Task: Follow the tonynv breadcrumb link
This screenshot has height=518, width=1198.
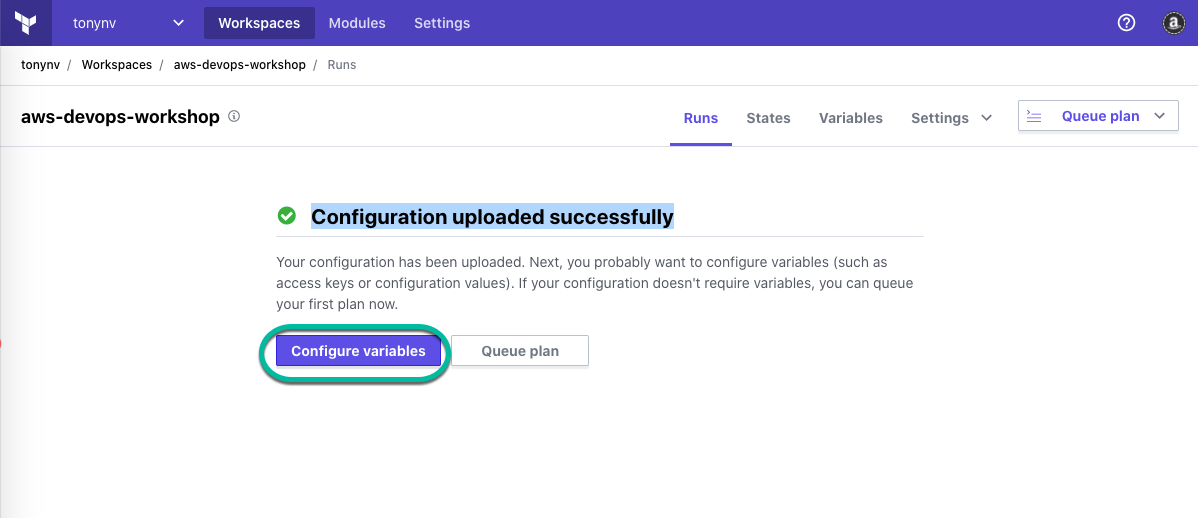Action: click(40, 65)
